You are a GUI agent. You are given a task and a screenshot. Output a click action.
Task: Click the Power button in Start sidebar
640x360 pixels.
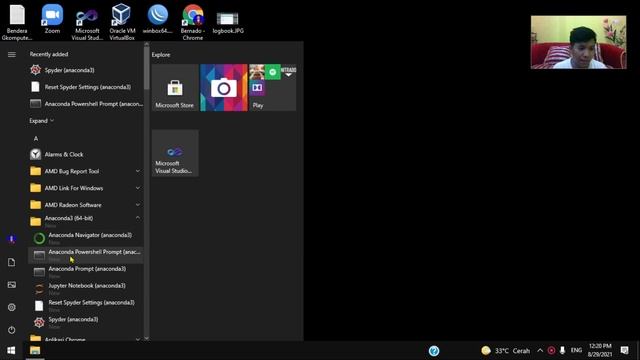pyautogui.click(x=12, y=330)
